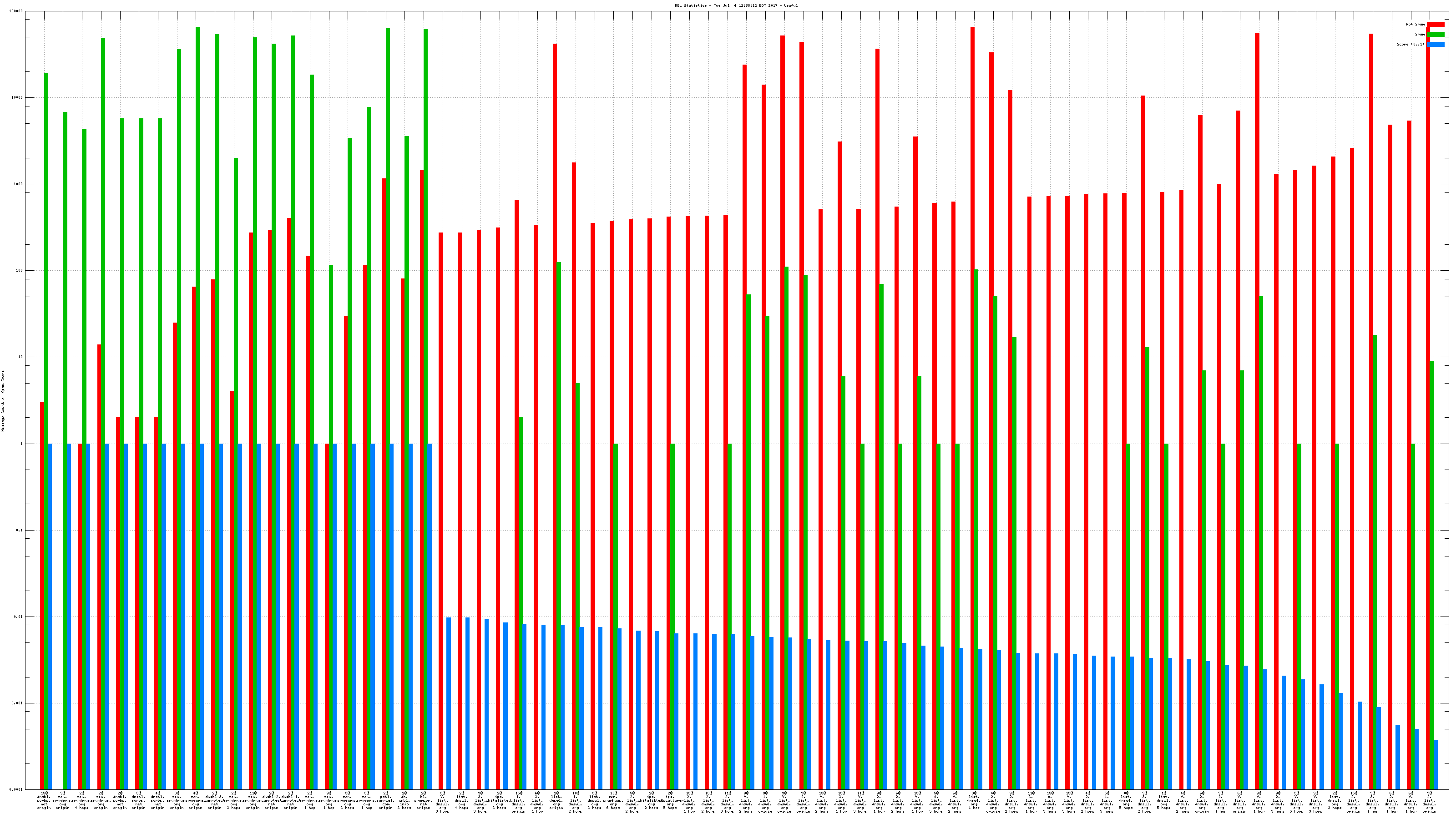Click the 100000 y-axis tick label
The image size is (1456, 819).
click(16, 11)
